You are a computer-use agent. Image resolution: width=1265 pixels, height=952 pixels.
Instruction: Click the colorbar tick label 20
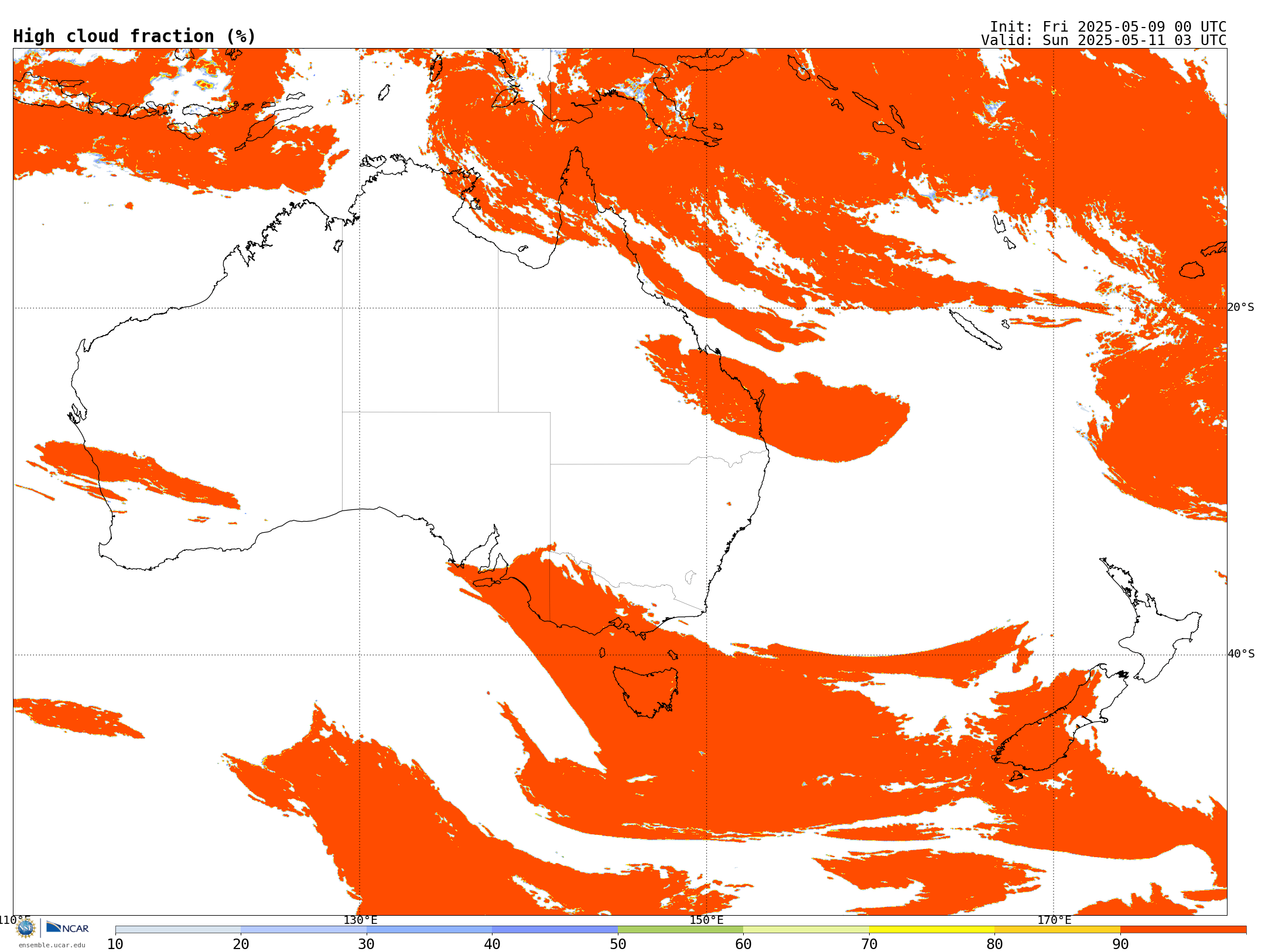point(241,944)
